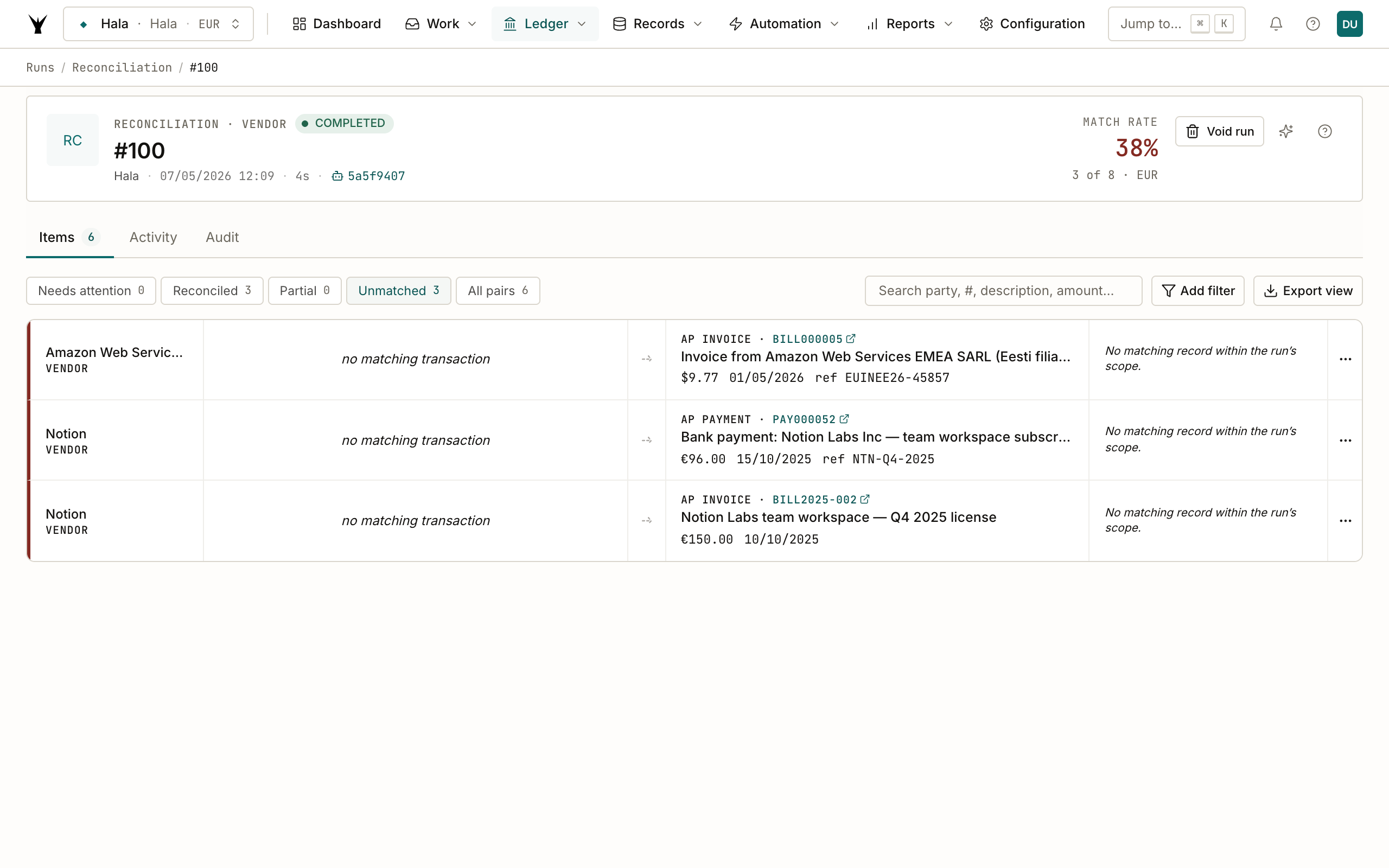1389x868 pixels.
Task: Select the Notion vendor cell in PAY000052 row
Action: pyautogui.click(x=117, y=441)
